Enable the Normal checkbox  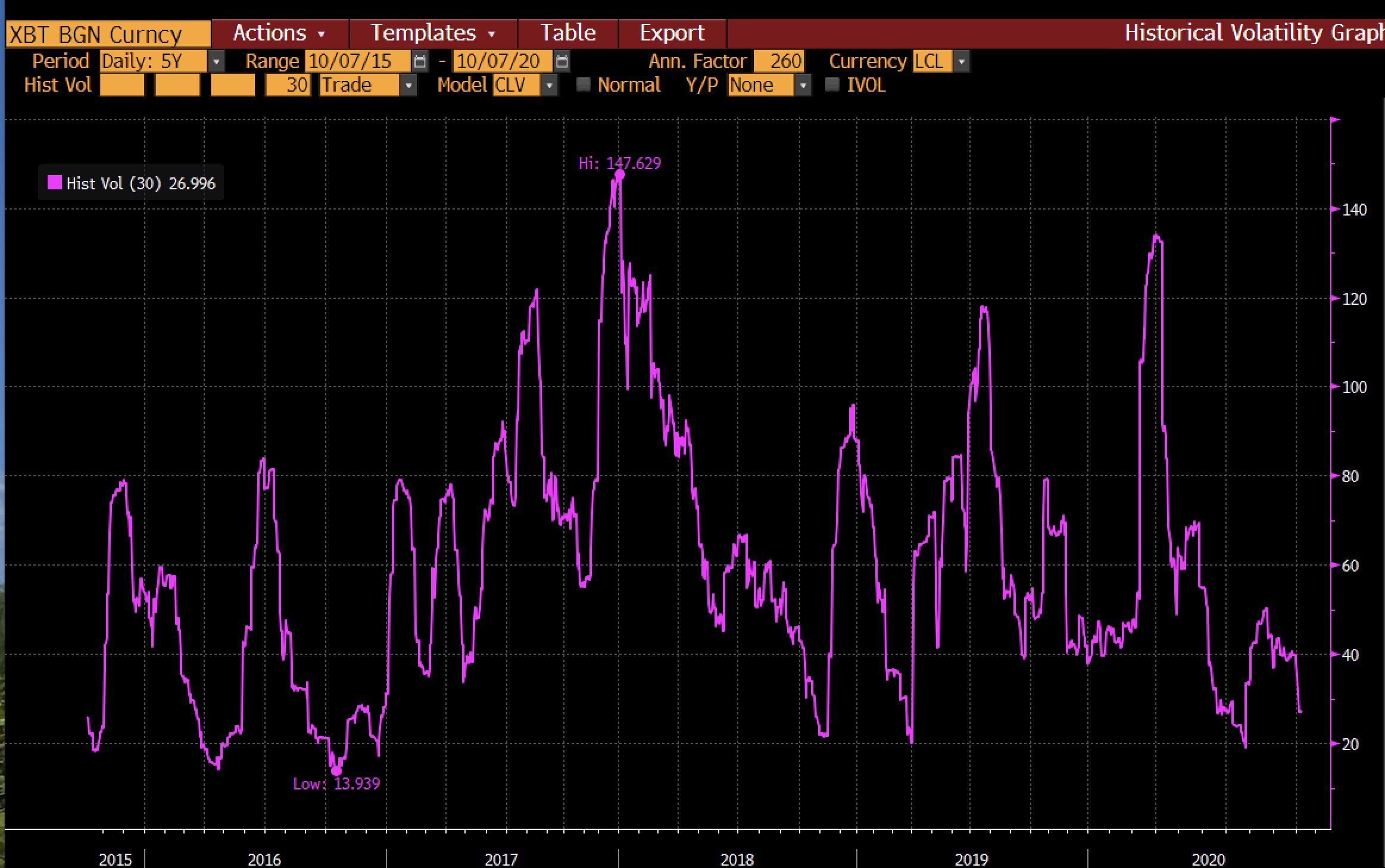(x=584, y=85)
